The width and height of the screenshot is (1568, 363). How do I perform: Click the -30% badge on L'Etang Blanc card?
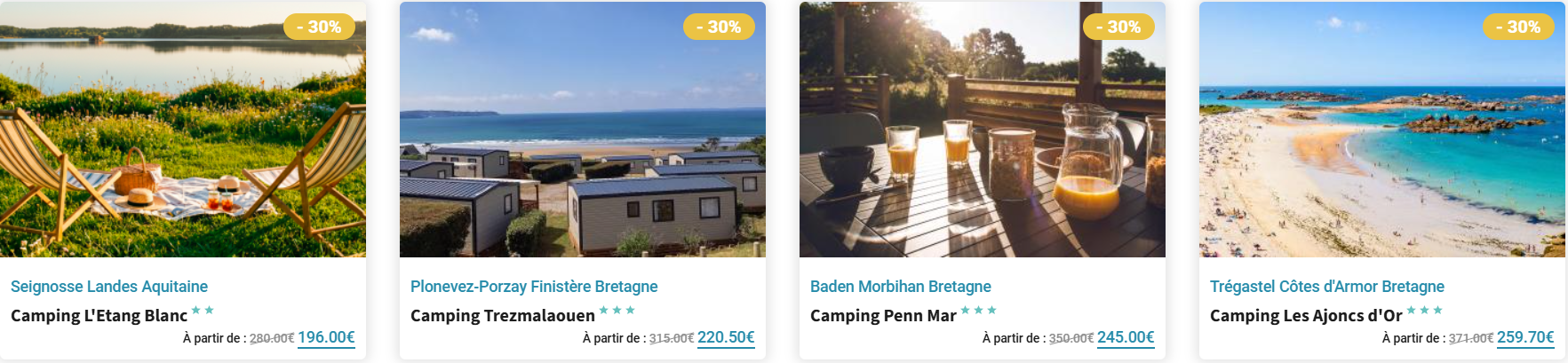tap(319, 27)
